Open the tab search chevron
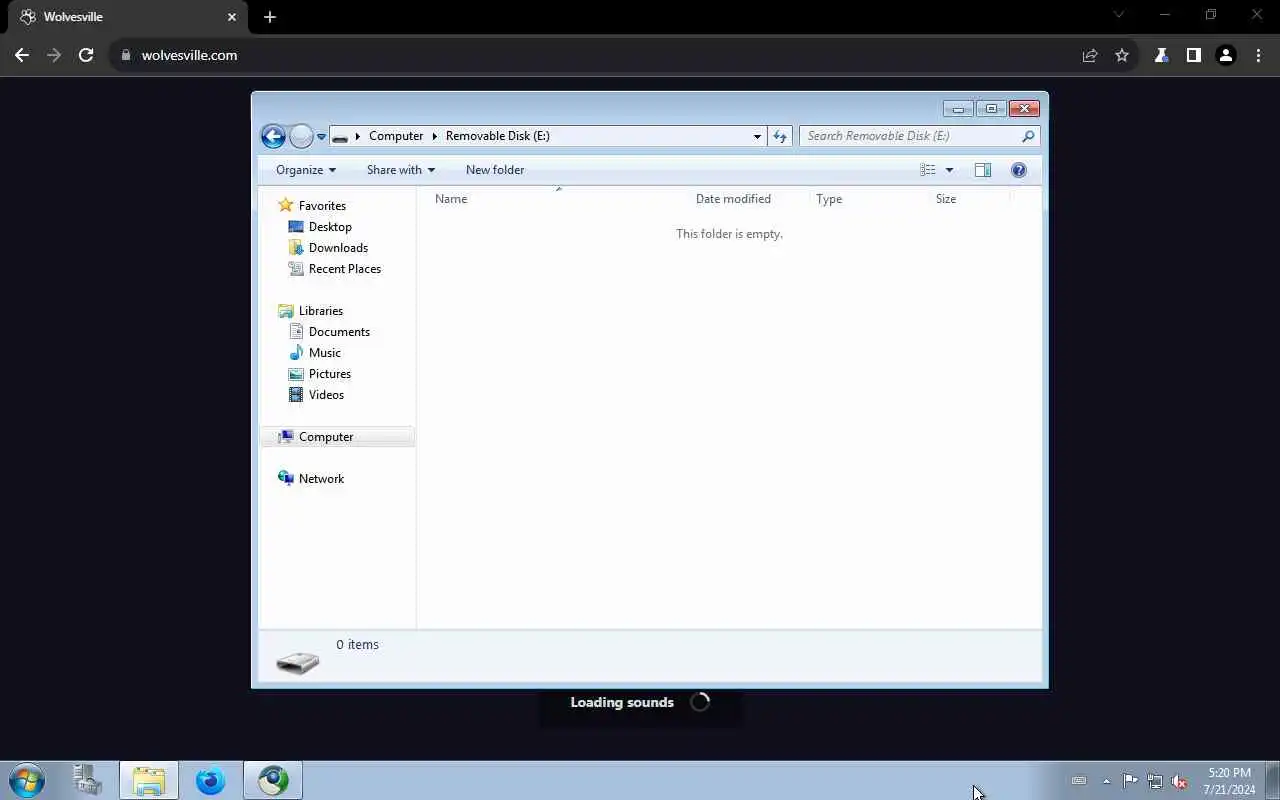Viewport: 1280px width, 800px height. (1119, 15)
